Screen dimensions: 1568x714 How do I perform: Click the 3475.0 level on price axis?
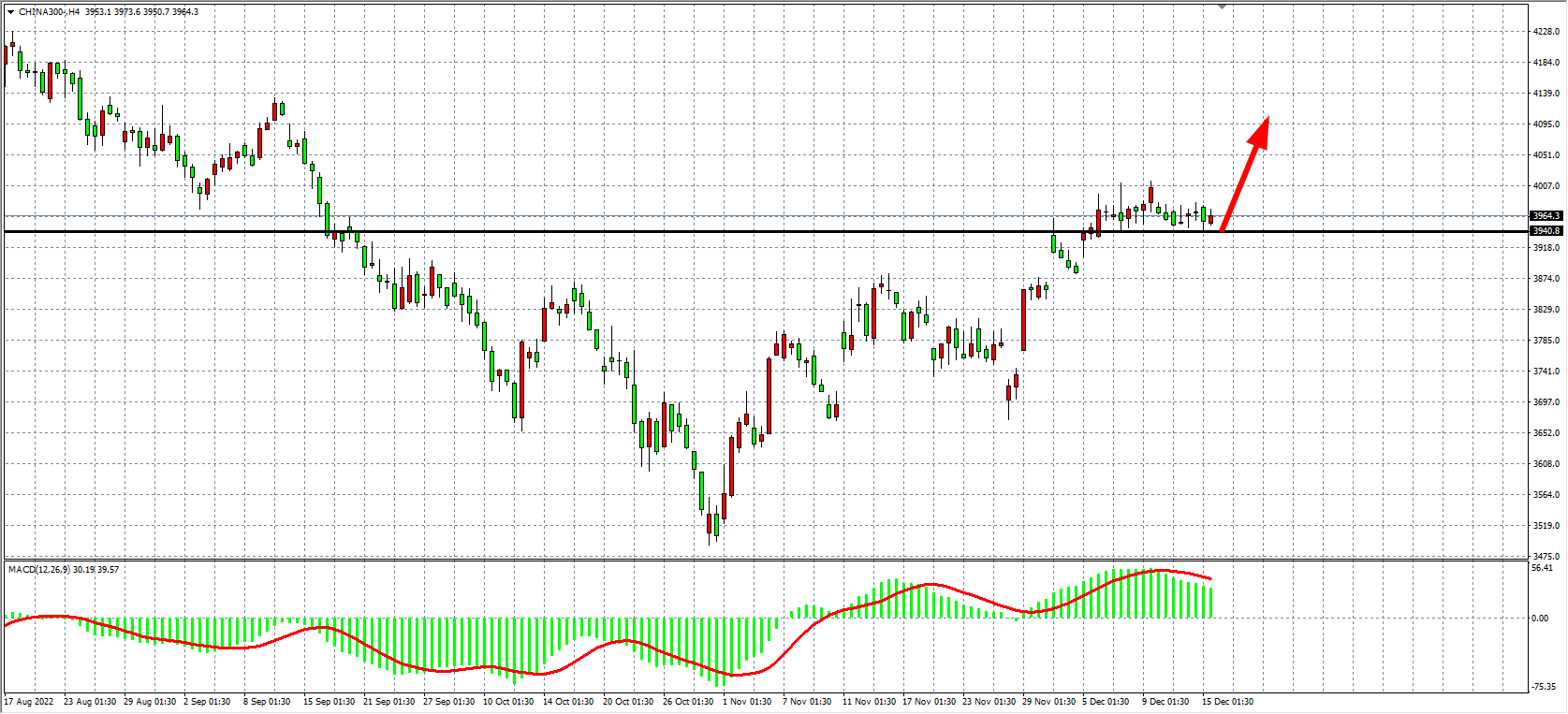tap(1546, 557)
